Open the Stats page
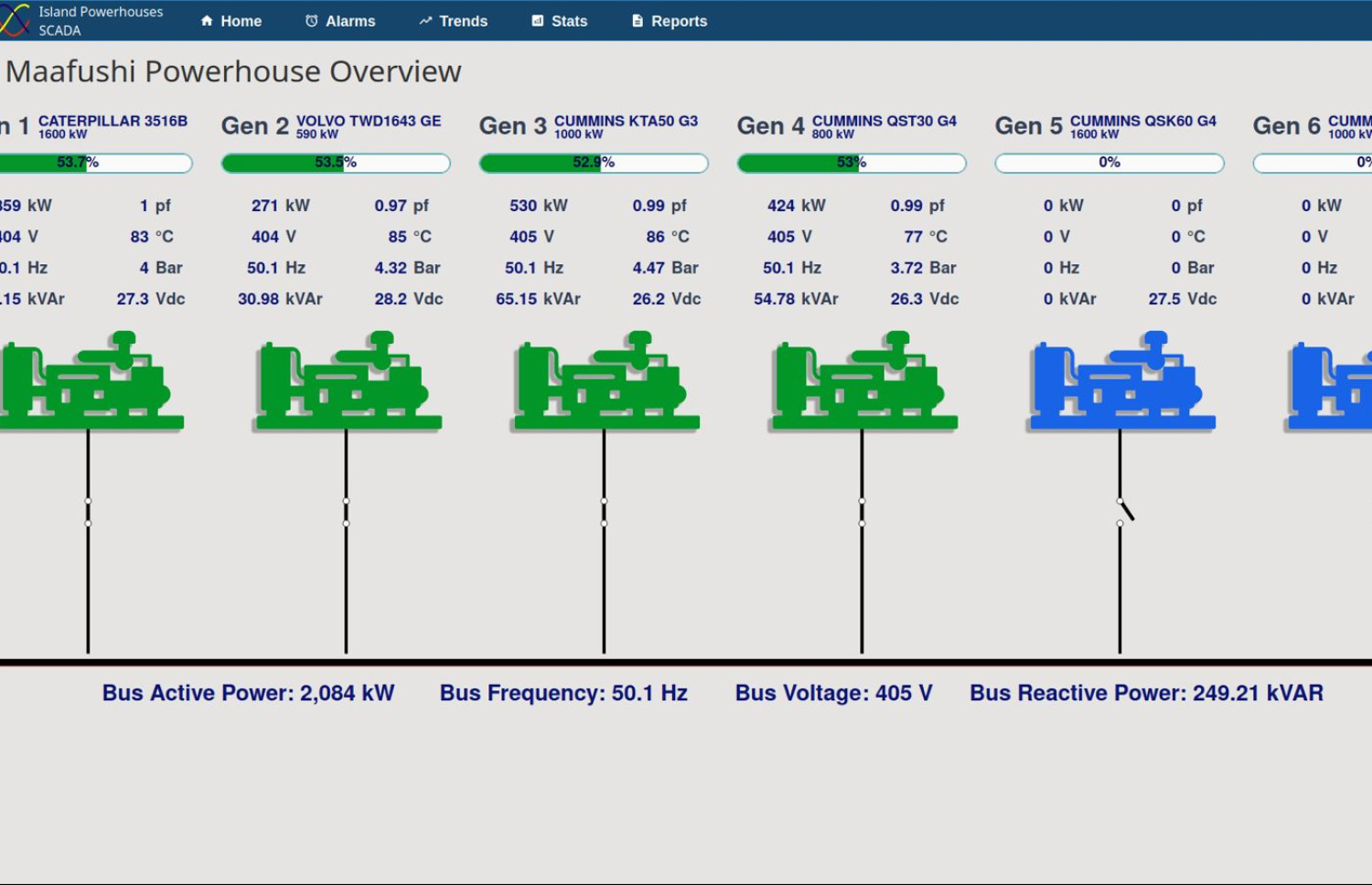Screen dimensions: 1372x885 click(x=560, y=21)
